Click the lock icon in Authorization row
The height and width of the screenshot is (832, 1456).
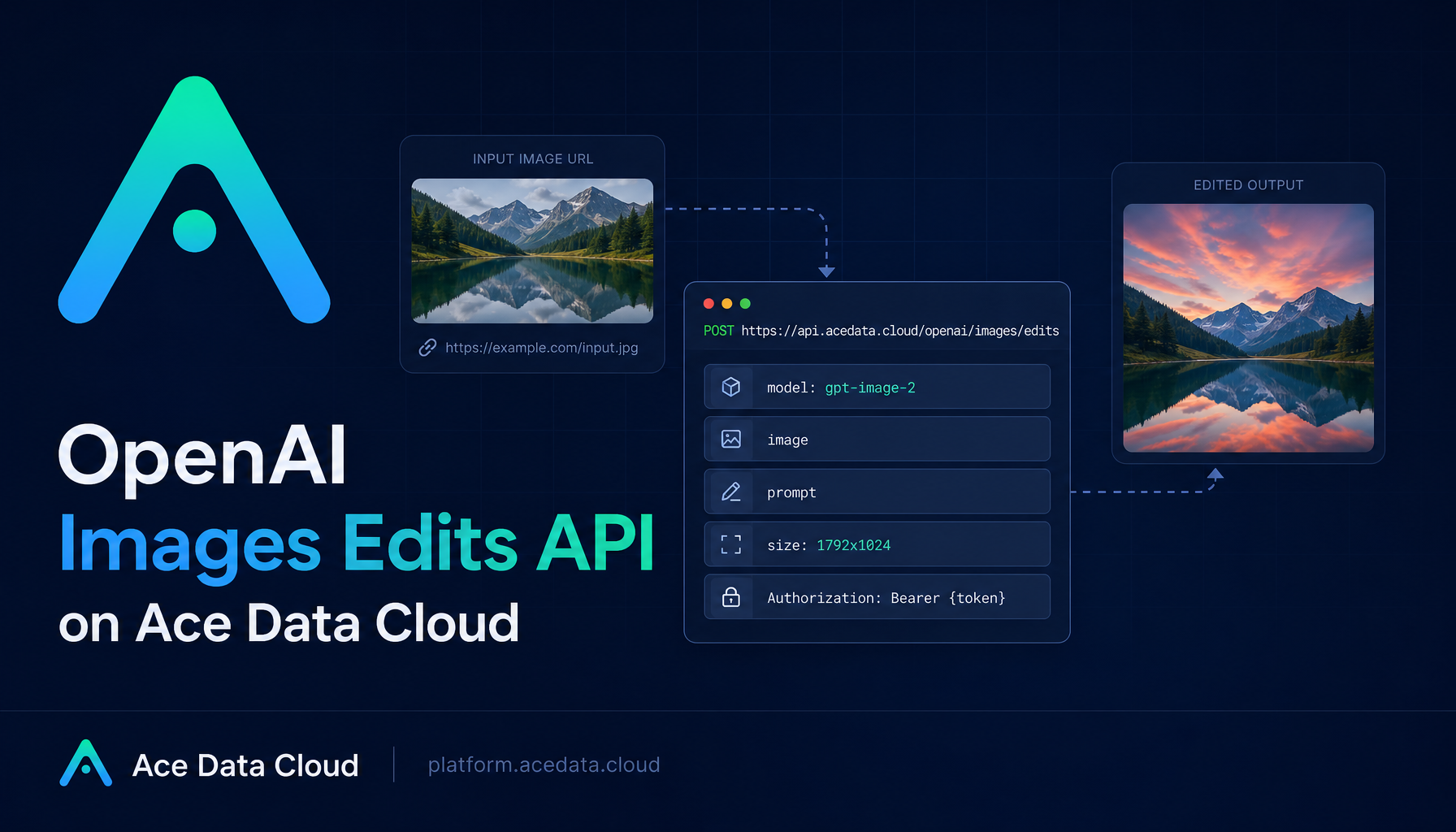pos(731,597)
